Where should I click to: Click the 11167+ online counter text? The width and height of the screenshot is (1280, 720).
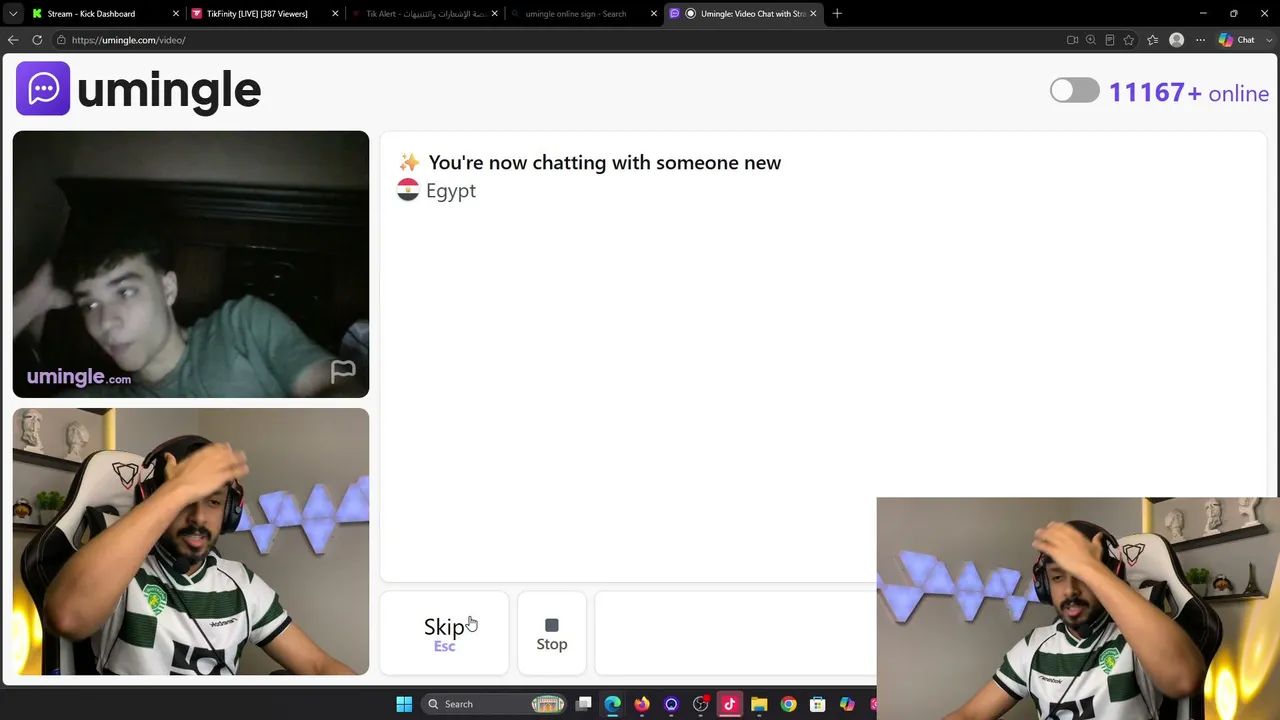pos(1189,93)
